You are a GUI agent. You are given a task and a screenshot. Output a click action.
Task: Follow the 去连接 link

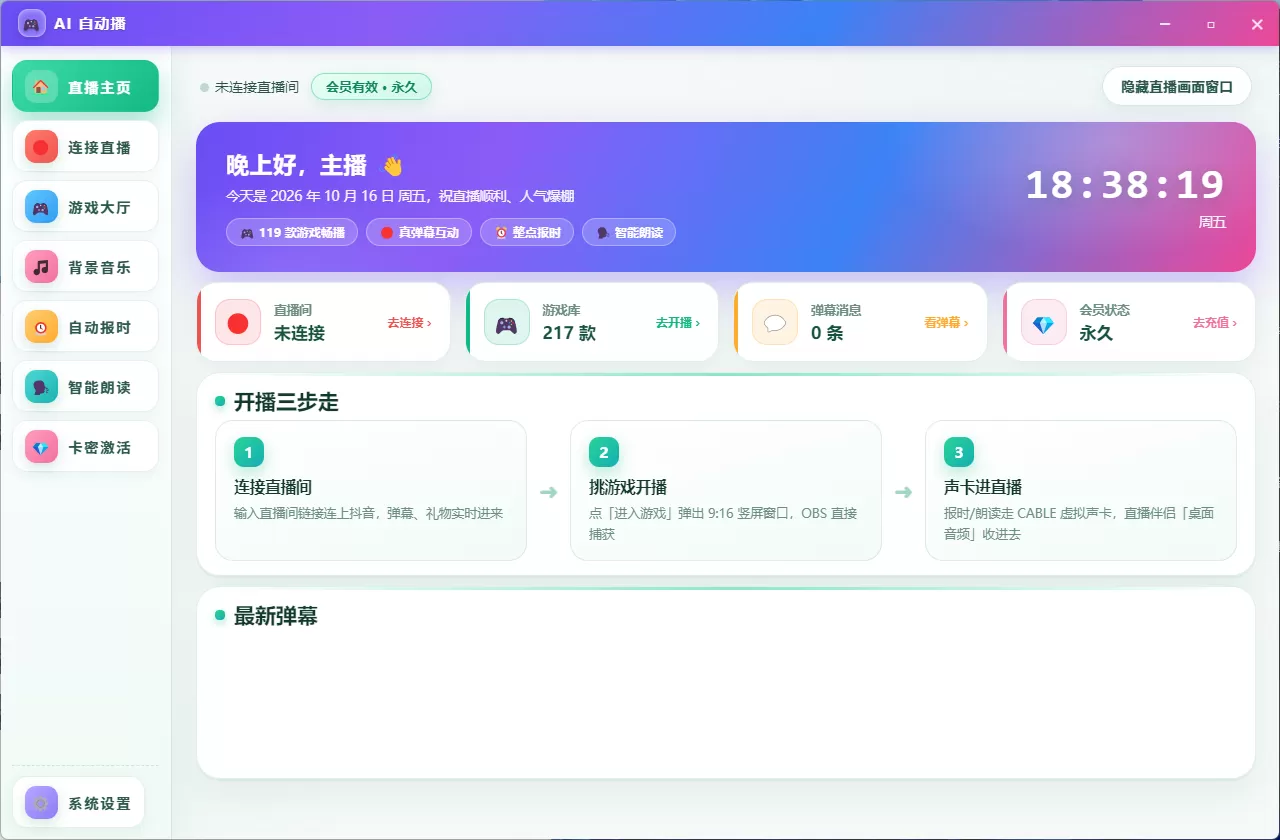(x=410, y=323)
